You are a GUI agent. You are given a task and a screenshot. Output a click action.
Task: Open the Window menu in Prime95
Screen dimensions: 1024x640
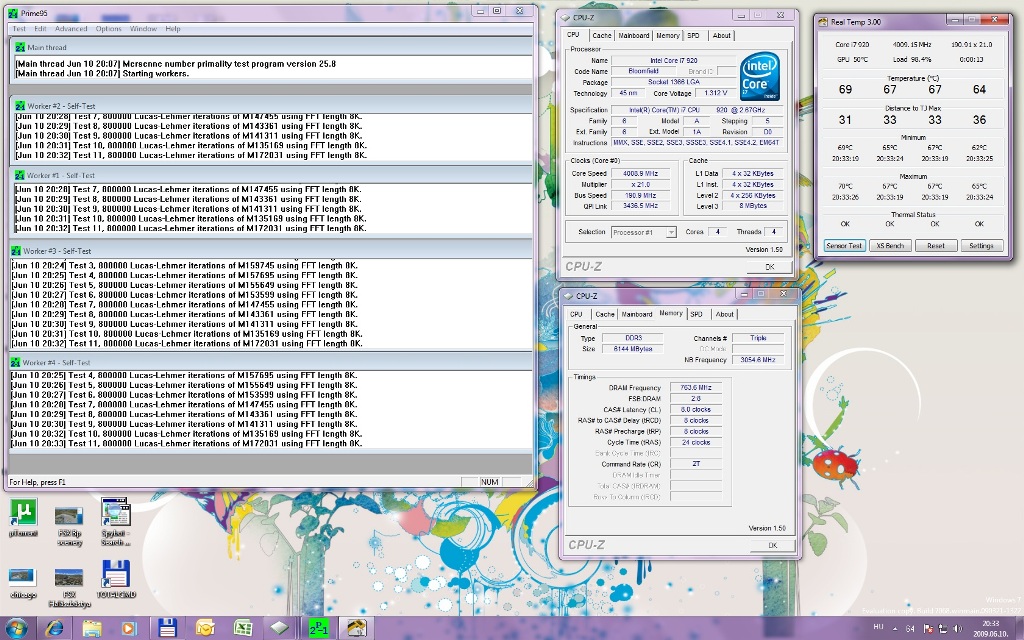pos(143,29)
